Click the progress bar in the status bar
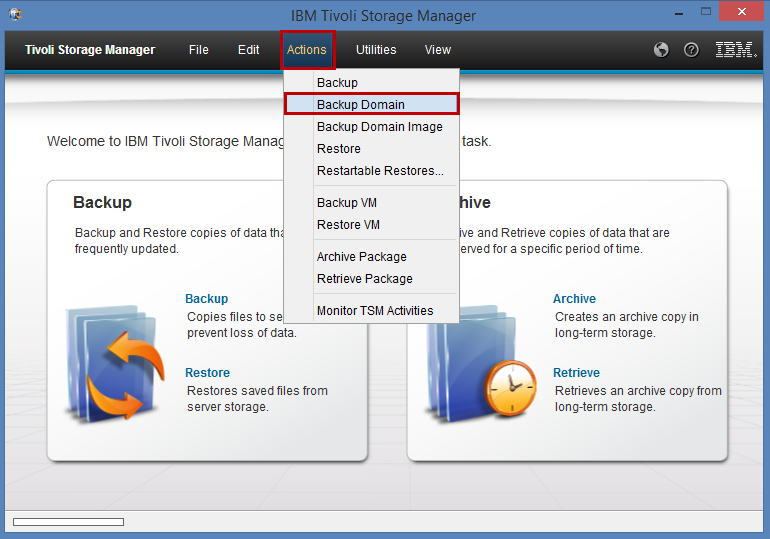Image resolution: width=770 pixels, height=539 pixels. 68,522
